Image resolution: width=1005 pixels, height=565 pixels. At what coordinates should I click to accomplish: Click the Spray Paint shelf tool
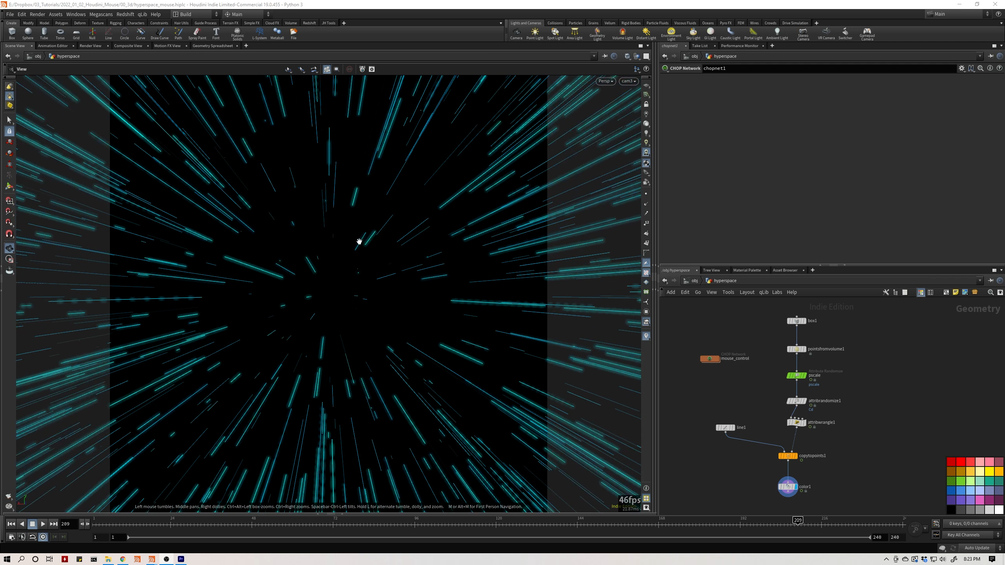197,33
